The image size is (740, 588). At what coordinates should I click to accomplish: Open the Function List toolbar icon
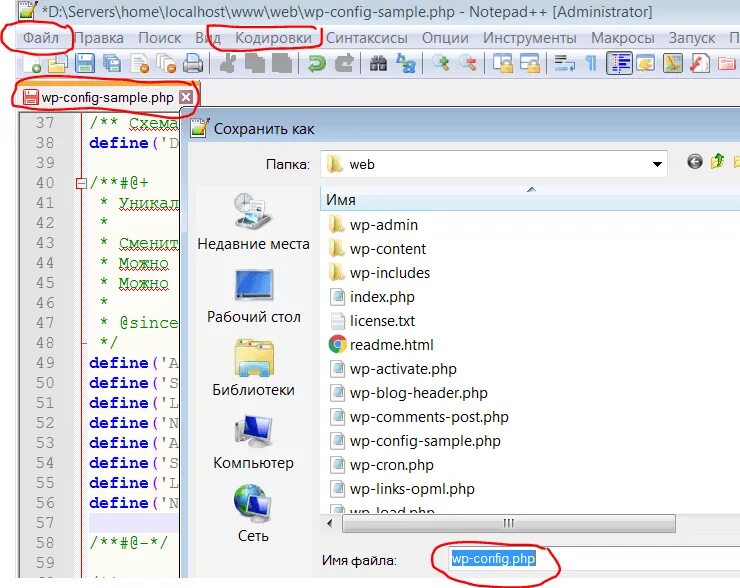(700, 63)
